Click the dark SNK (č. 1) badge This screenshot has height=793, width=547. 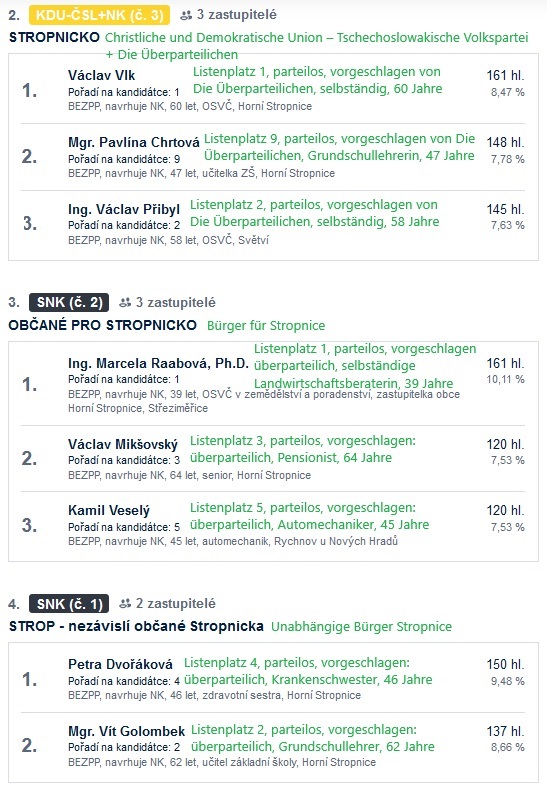coord(69,604)
